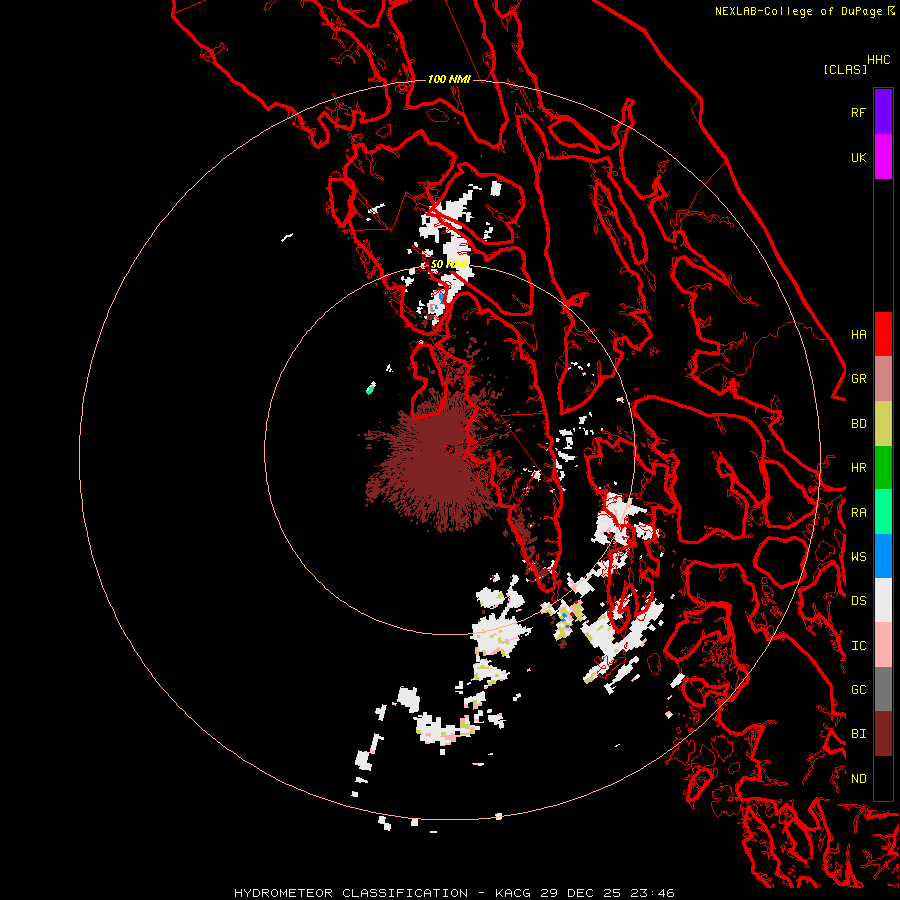Click the GC gray legend swatch

coord(883,689)
